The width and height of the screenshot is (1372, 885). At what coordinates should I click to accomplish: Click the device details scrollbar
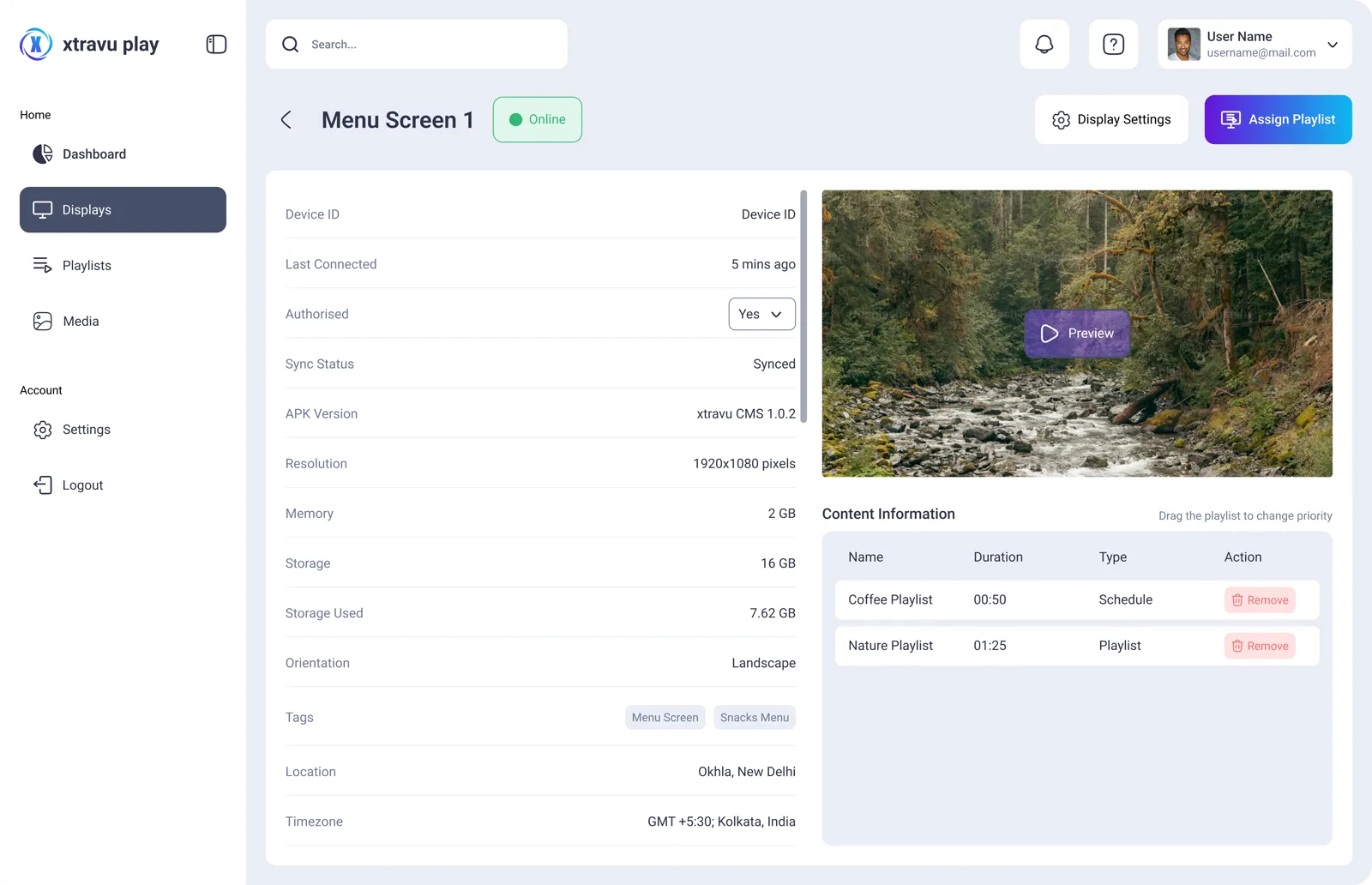tap(803, 307)
